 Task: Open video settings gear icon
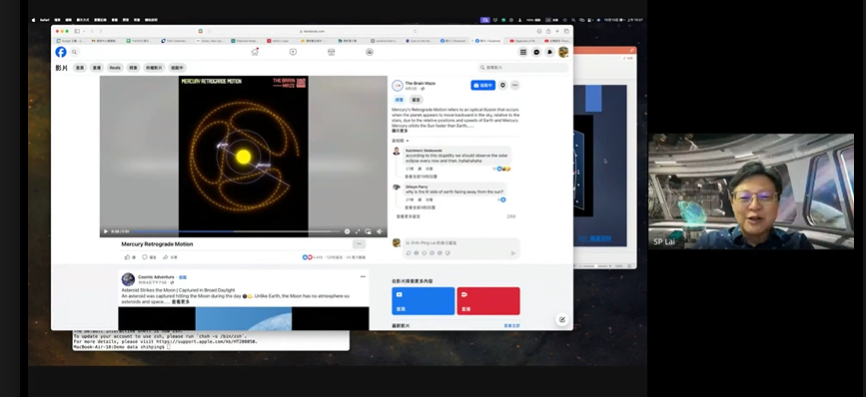point(347,231)
